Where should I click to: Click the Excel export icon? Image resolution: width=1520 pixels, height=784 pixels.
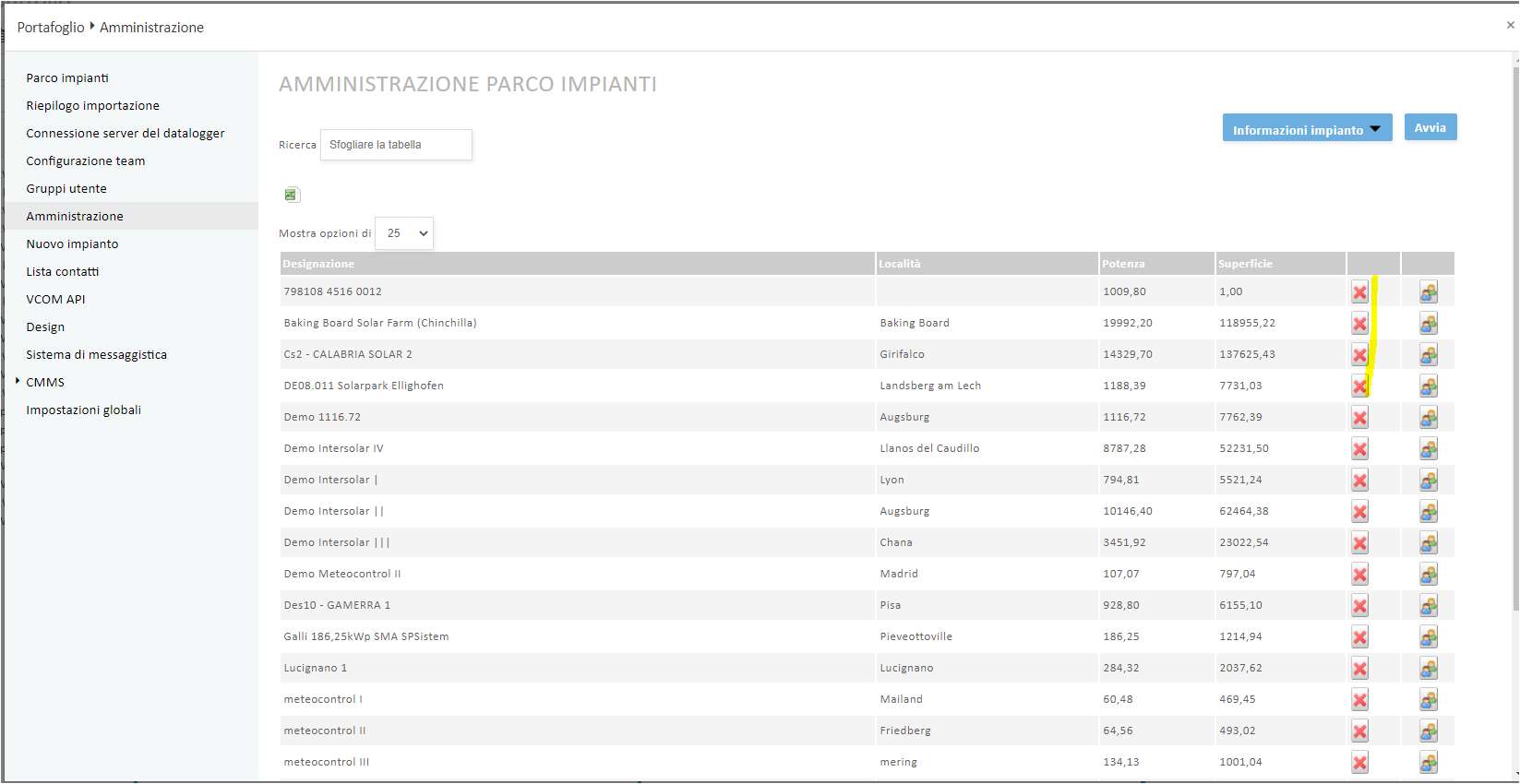pyautogui.click(x=292, y=195)
